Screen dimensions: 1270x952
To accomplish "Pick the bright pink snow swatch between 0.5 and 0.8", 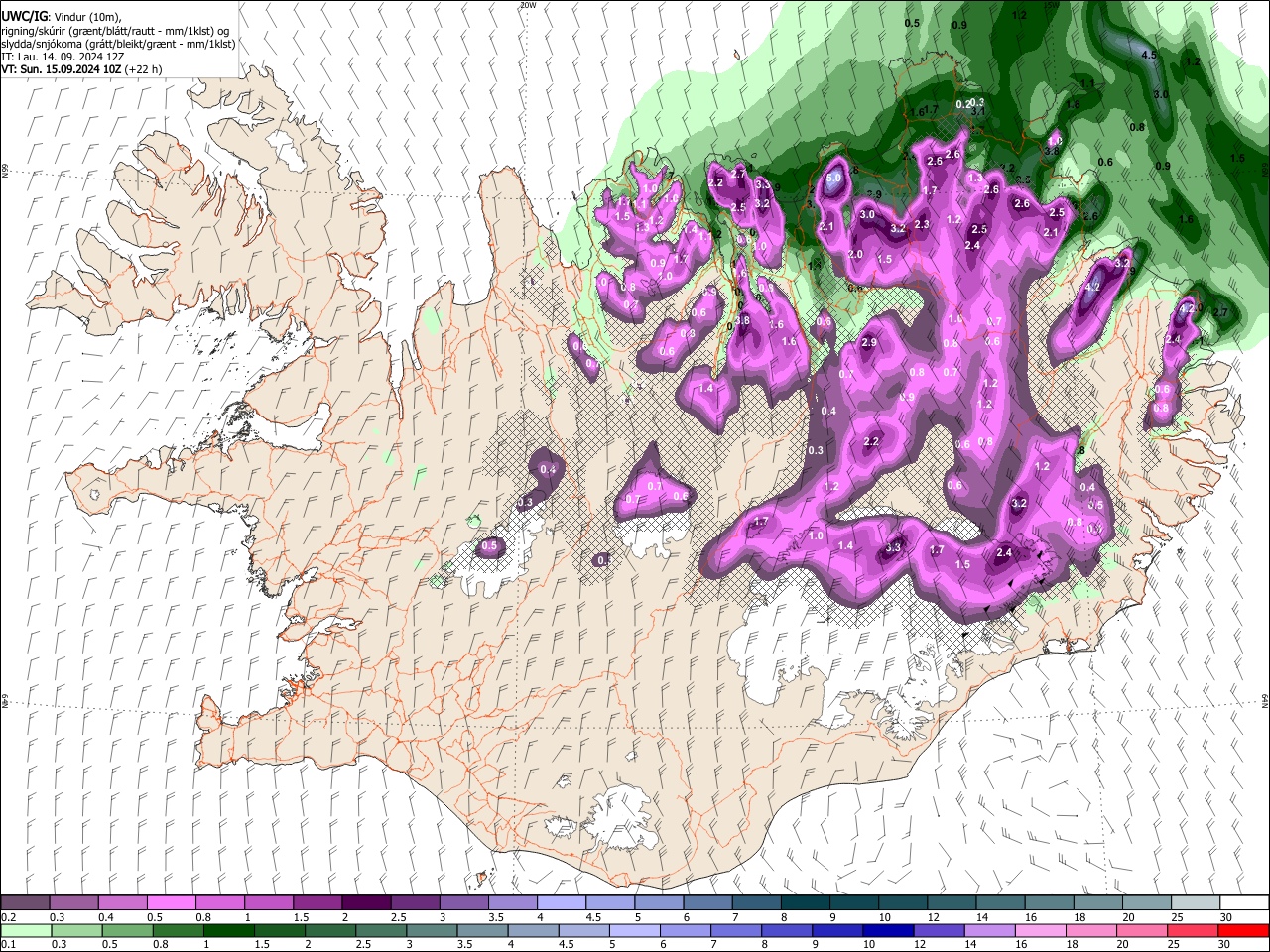I will 171,902.
